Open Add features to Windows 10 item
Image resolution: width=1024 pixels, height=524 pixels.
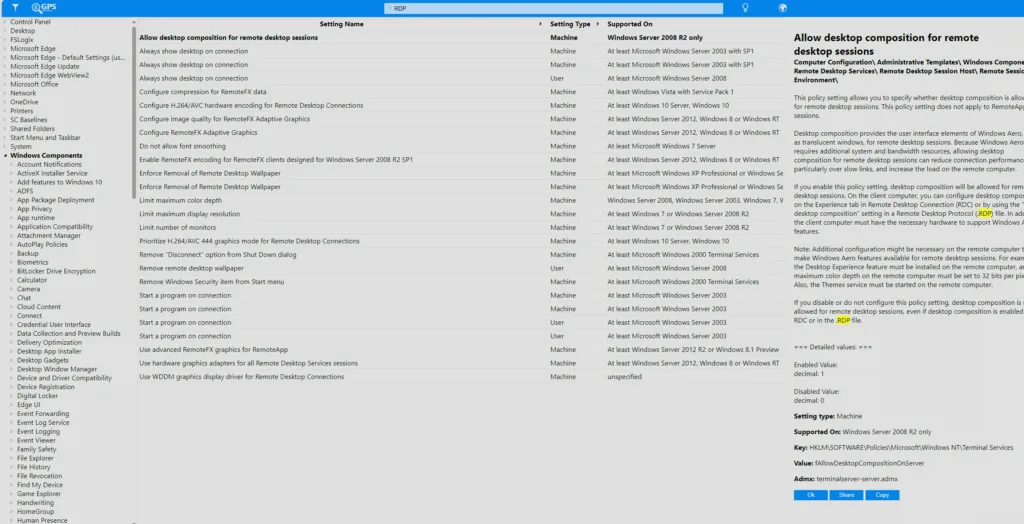(x=59, y=182)
